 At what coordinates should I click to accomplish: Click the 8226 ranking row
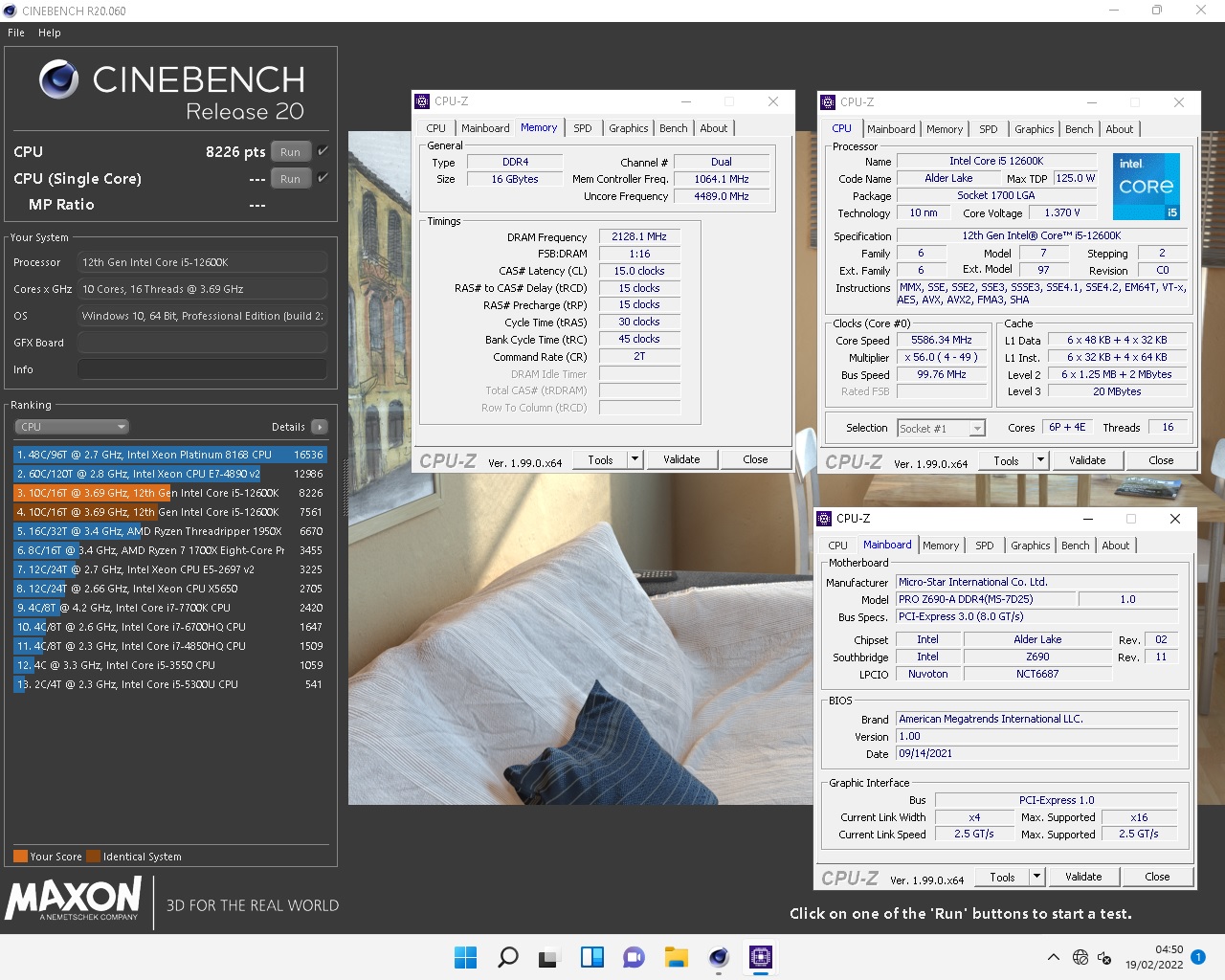(170, 493)
